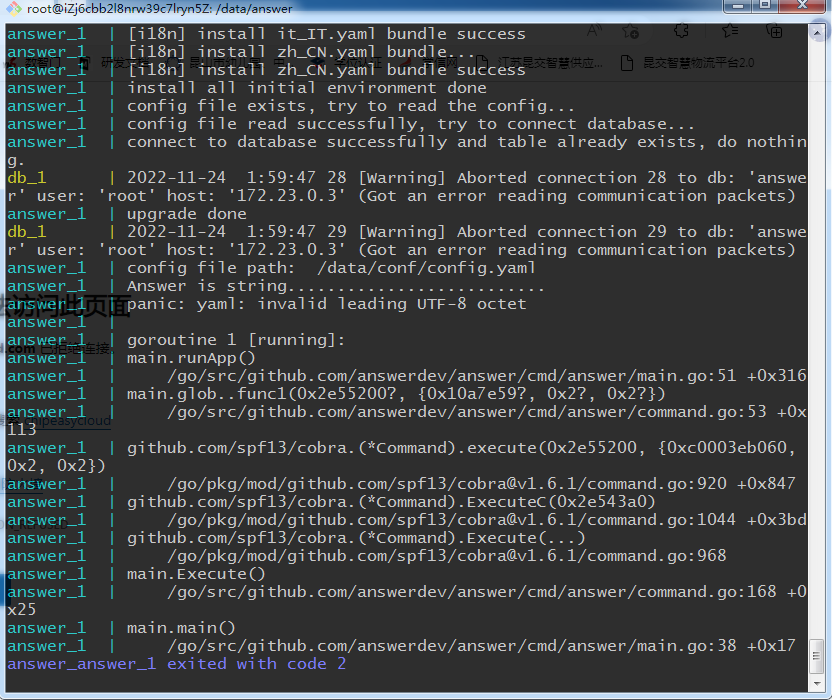Click the faint read-aloud A icon behind terminal
The image size is (832, 700).
594,31
